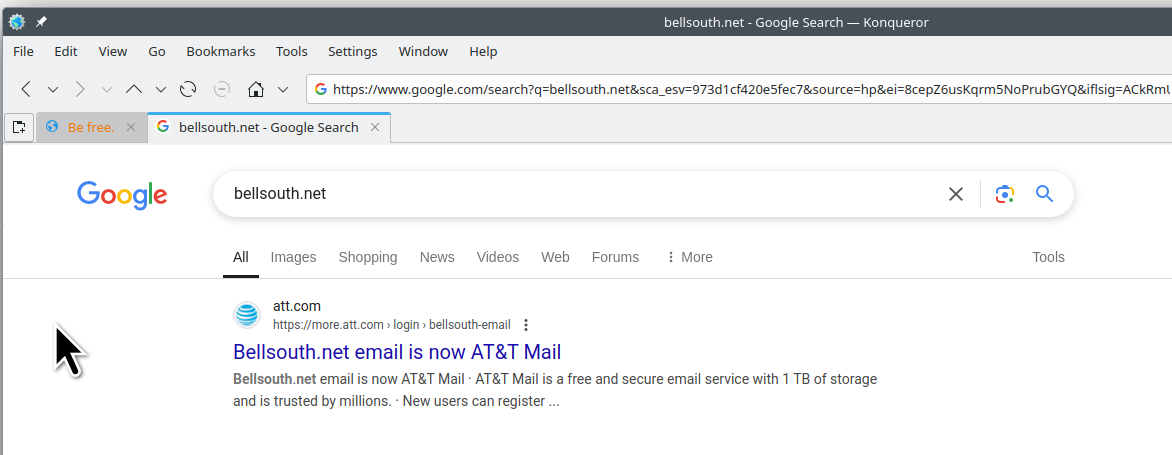This screenshot has width=1172, height=455.
Task: Expand the back history dropdown arrow
Action: [53, 90]
